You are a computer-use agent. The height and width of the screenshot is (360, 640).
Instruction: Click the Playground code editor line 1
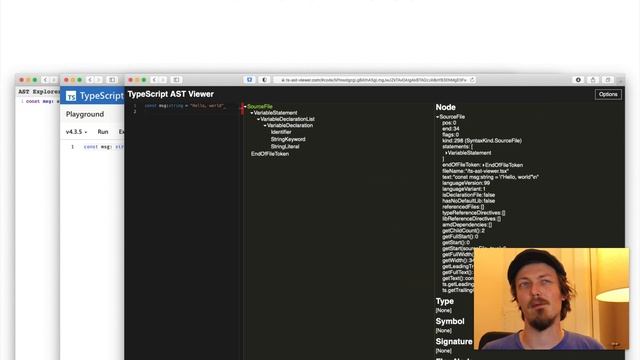pos(104,147)
